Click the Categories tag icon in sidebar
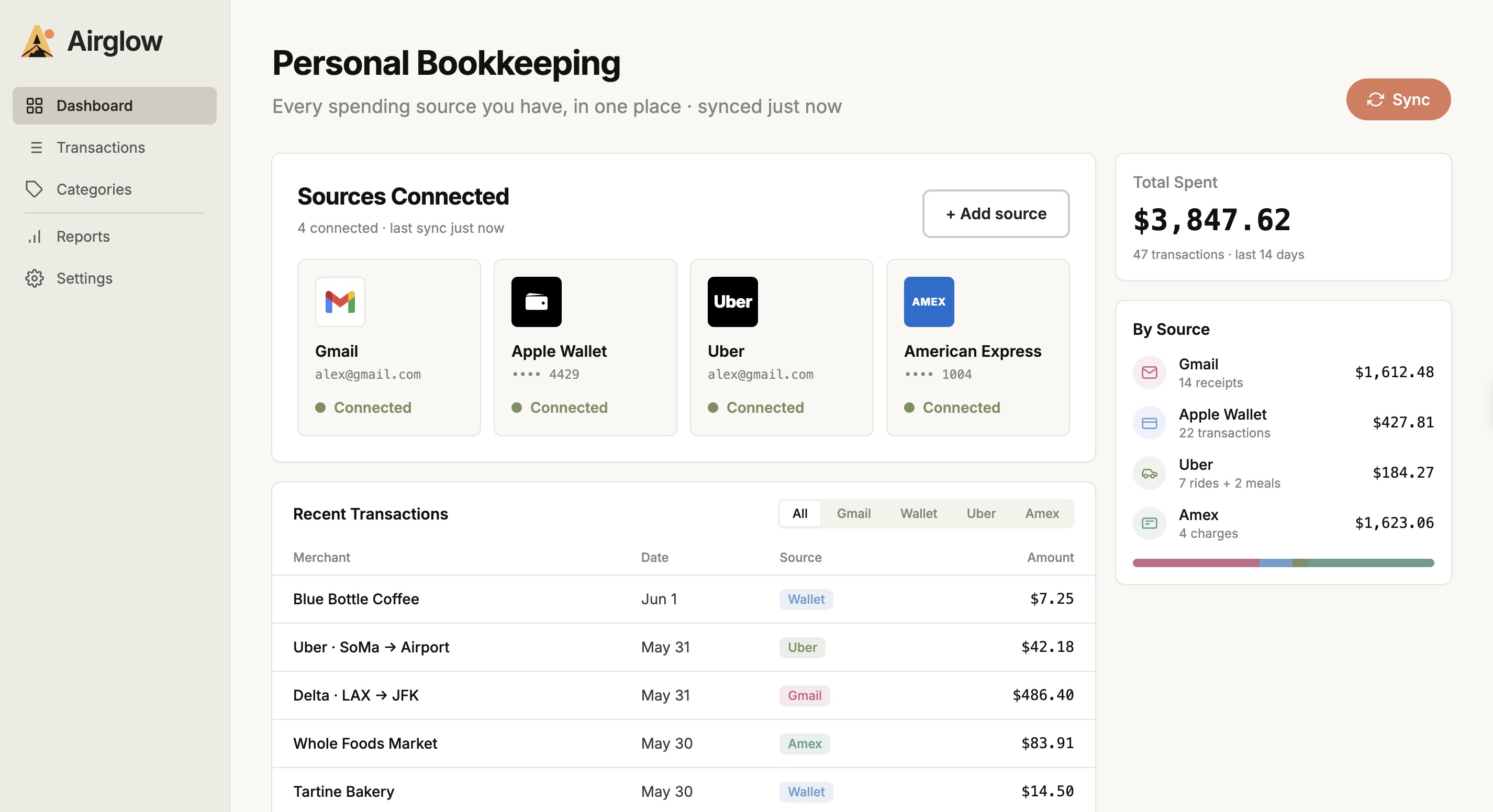1493x812 pixels. point(34,189)
